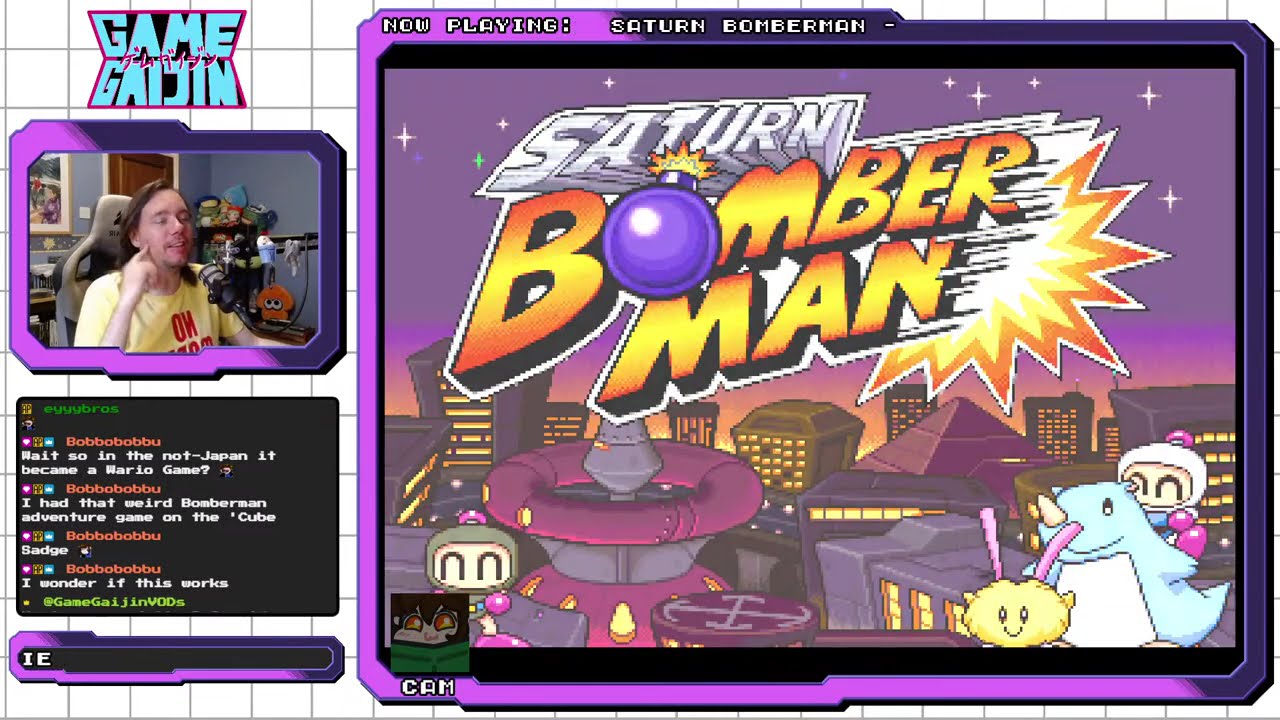Click the emote after 'Wario Game?'
Image resolution: width=1280 pixels, height=720 pixels.
click(x=227, y=470)
